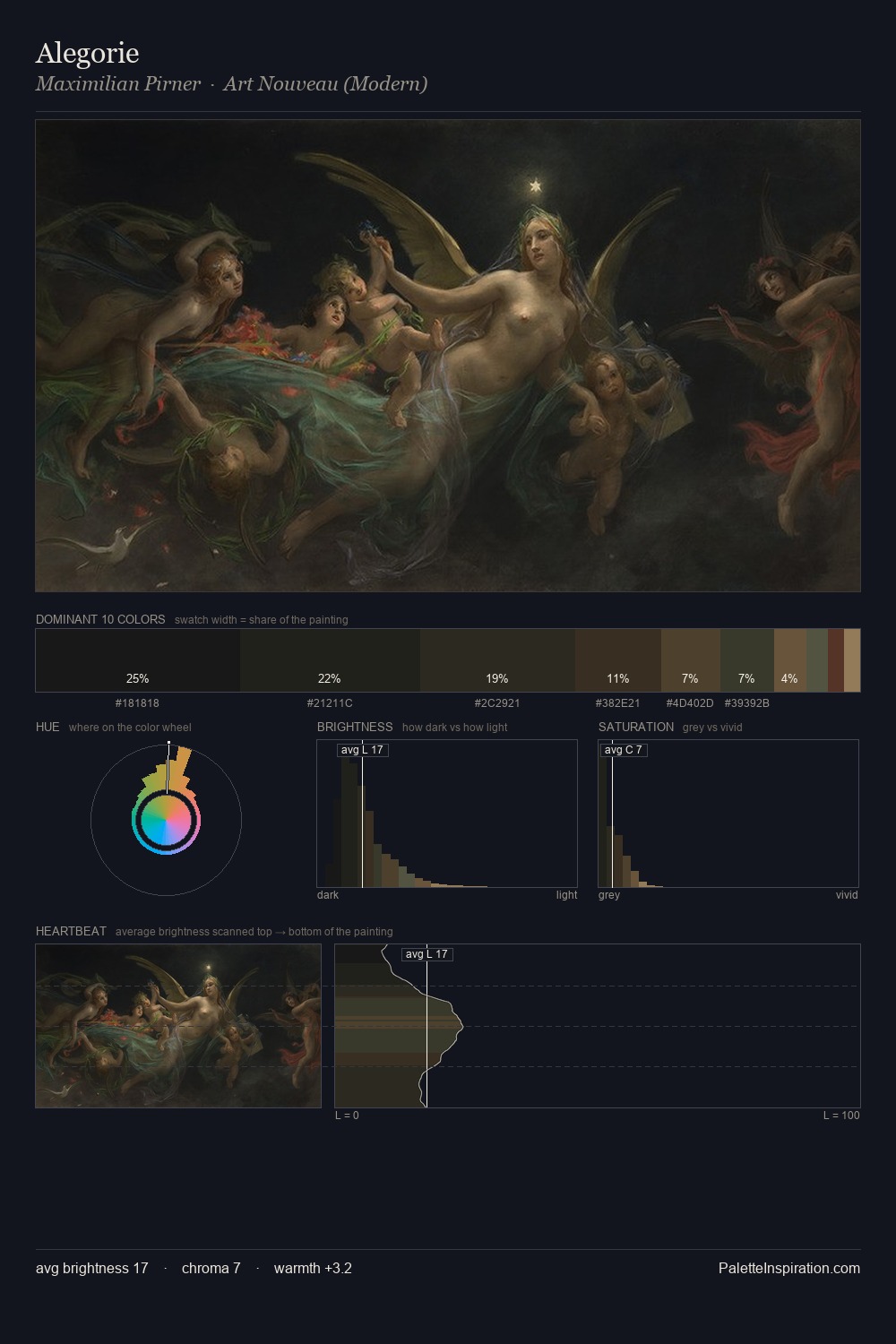Click the chroma 7 footer stat

pyautogui.click(x=211, y=1269)
